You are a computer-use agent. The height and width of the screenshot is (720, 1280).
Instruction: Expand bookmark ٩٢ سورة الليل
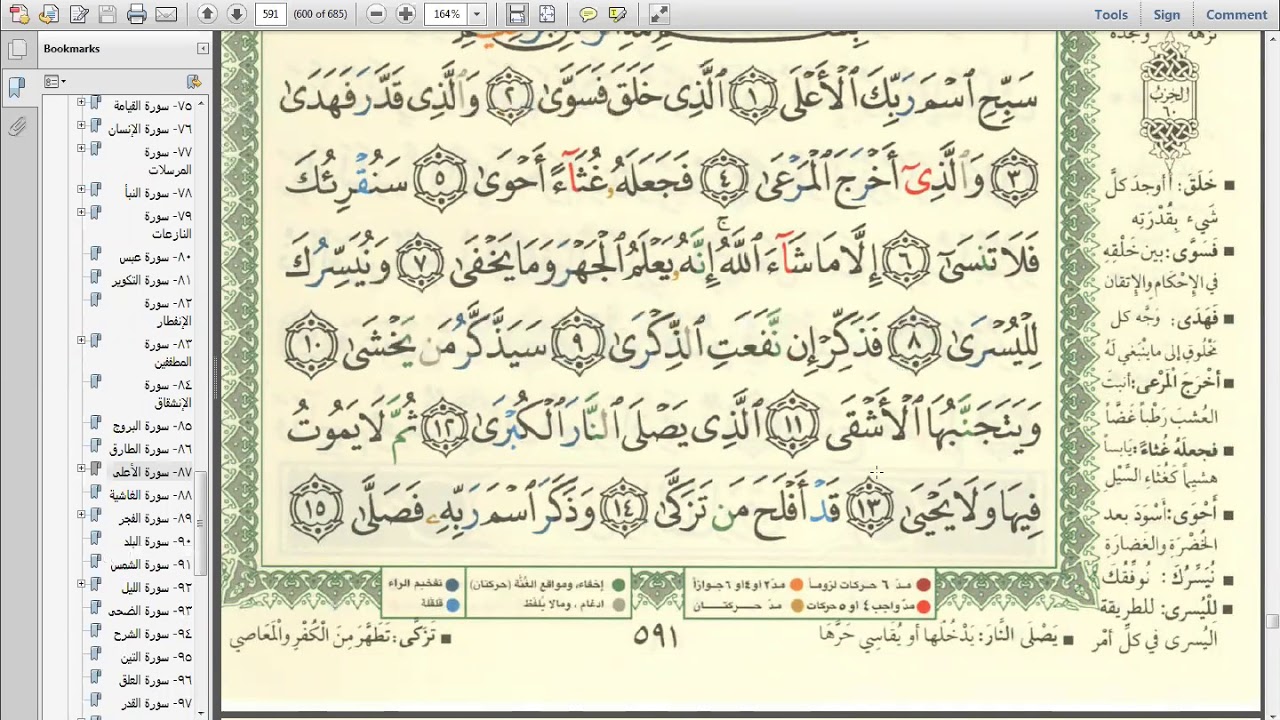pos(81,584)
